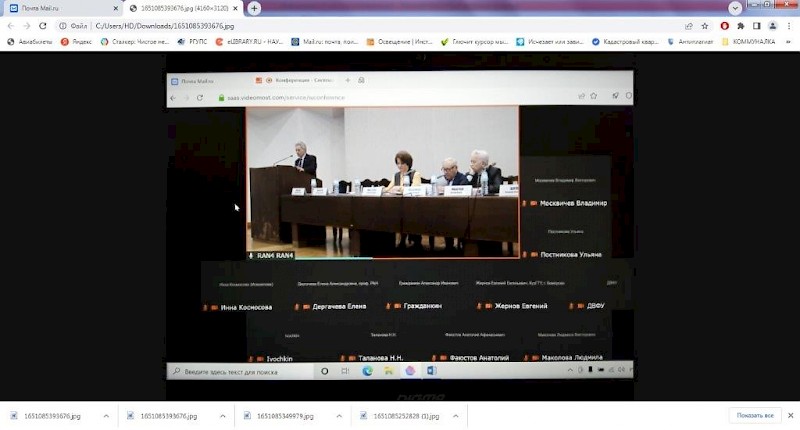The image size is (800, 430).
Task: Reload the page with the refresh icon
Action: click(x=42, y=25)
